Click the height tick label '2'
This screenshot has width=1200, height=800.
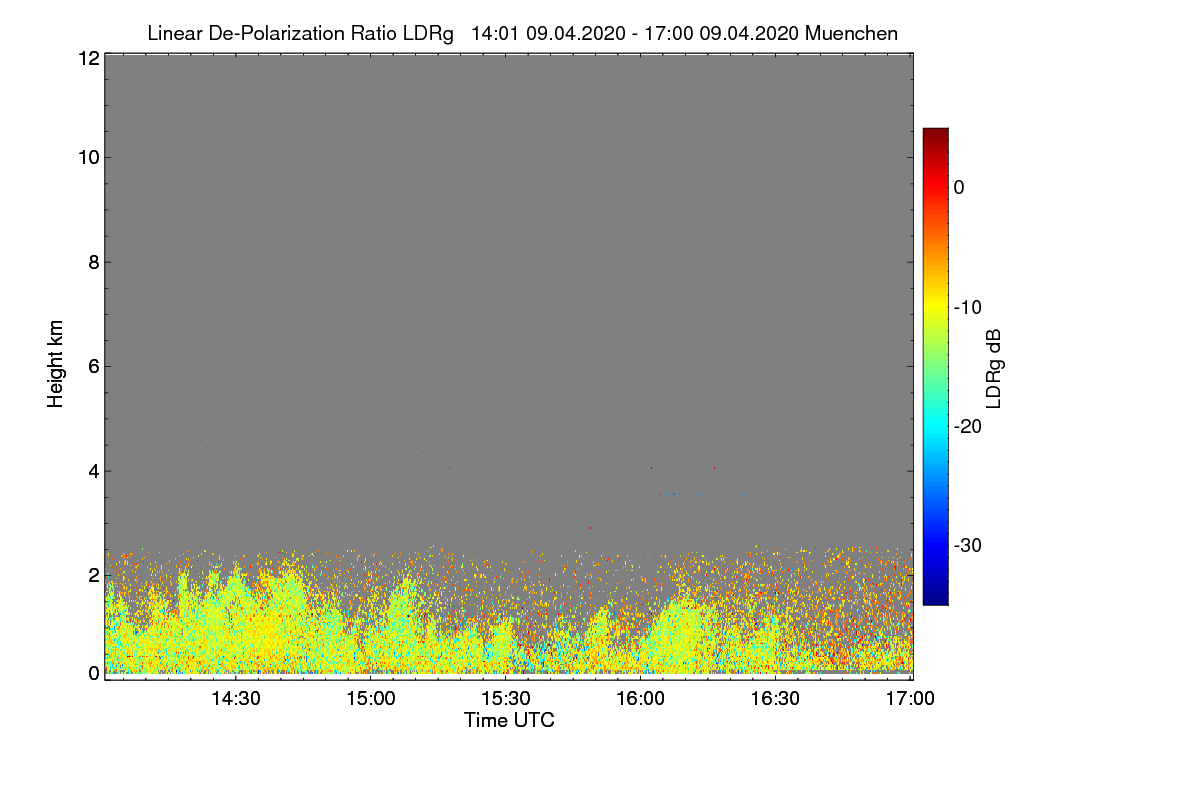92,575
